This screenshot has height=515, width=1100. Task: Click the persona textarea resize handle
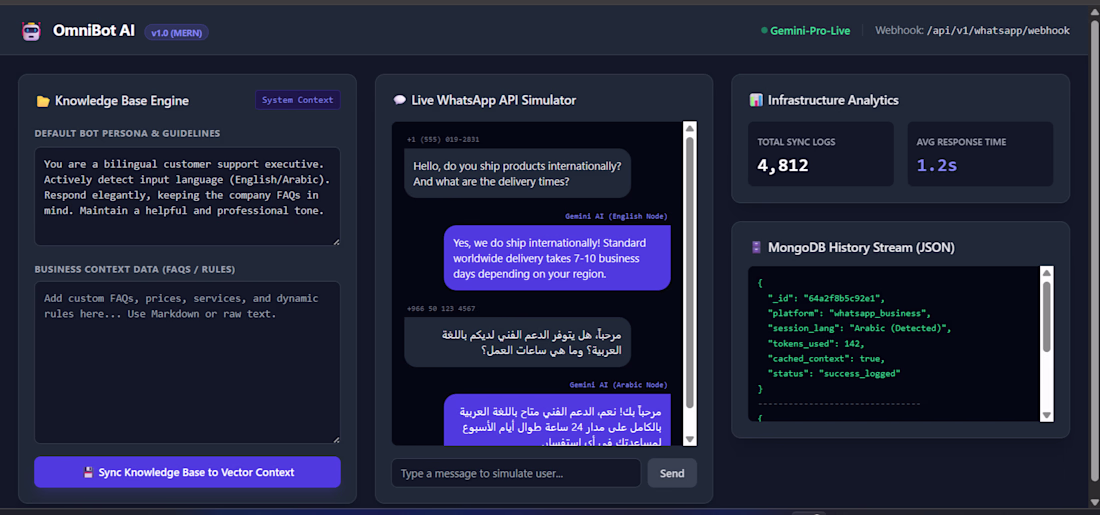336,241
